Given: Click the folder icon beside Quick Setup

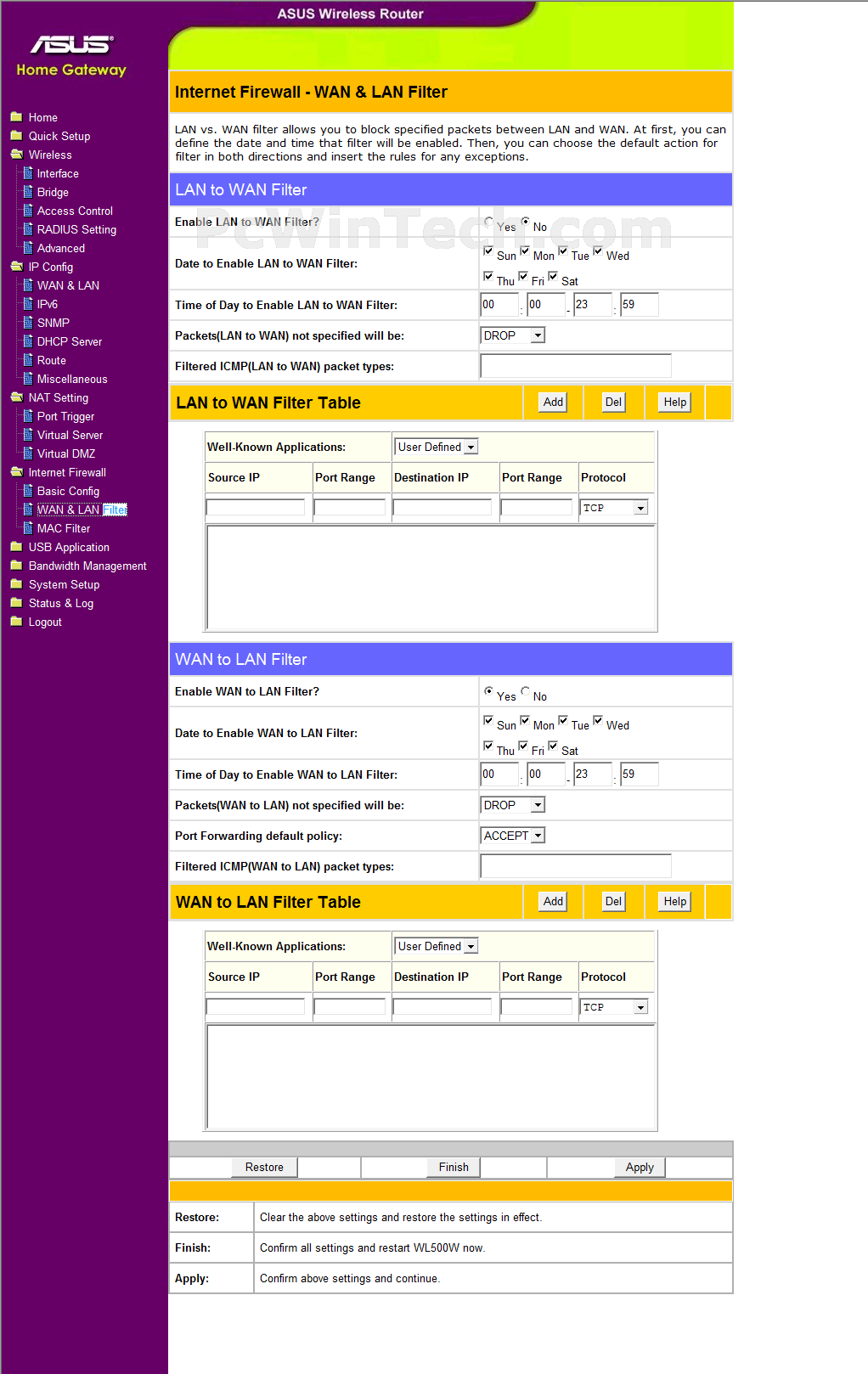Looking at the screenshot, I should [16, 136].
